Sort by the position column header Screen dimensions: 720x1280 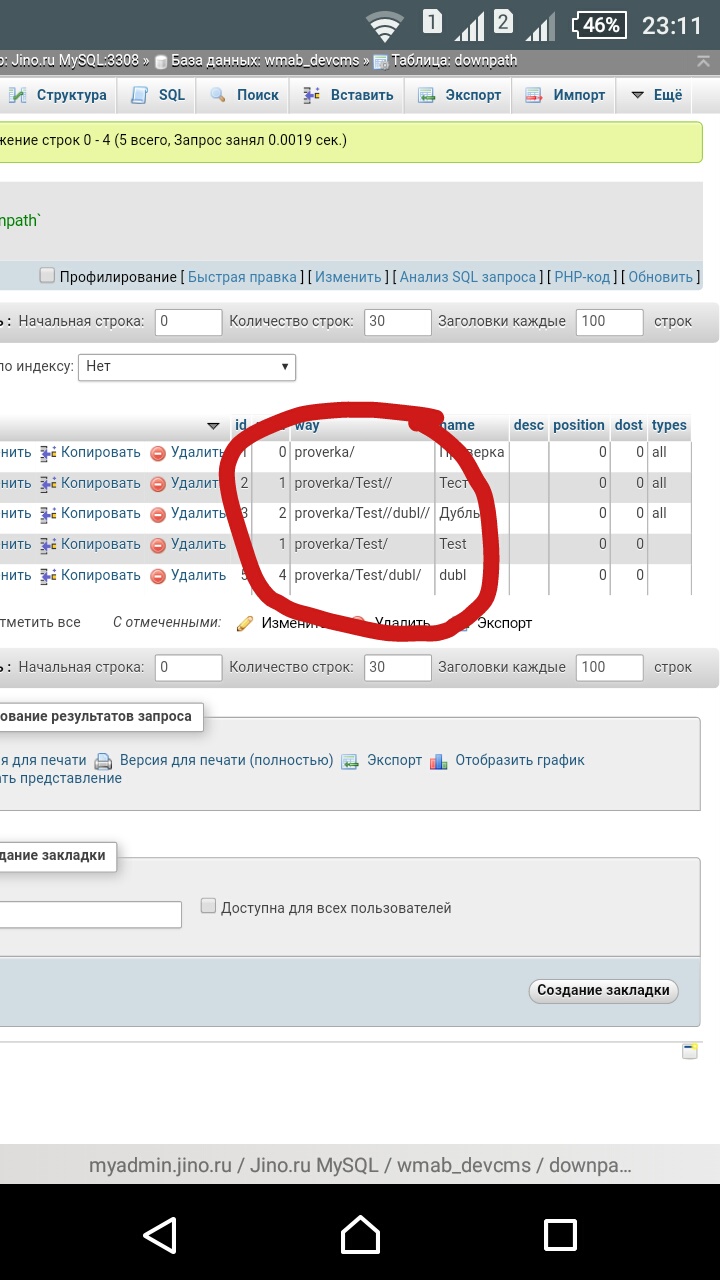(579, 425)
